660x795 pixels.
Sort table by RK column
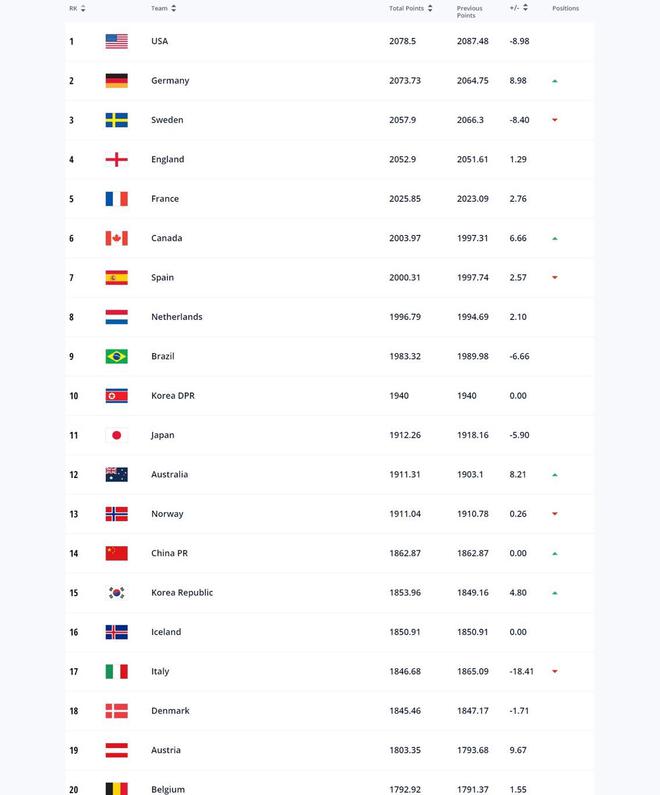coord(83,9)
